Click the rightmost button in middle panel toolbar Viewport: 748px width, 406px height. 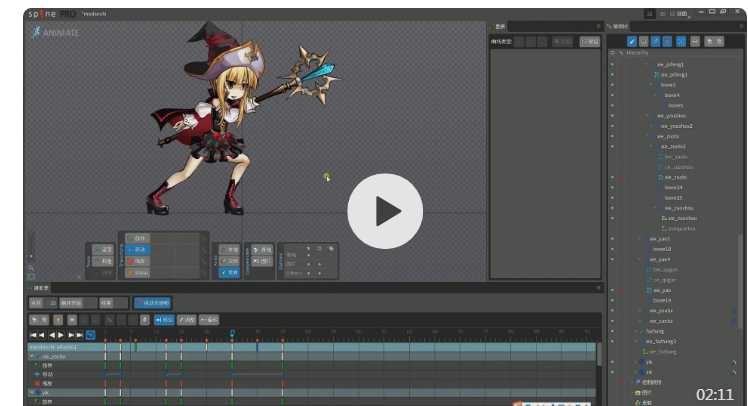coord(590,42)
